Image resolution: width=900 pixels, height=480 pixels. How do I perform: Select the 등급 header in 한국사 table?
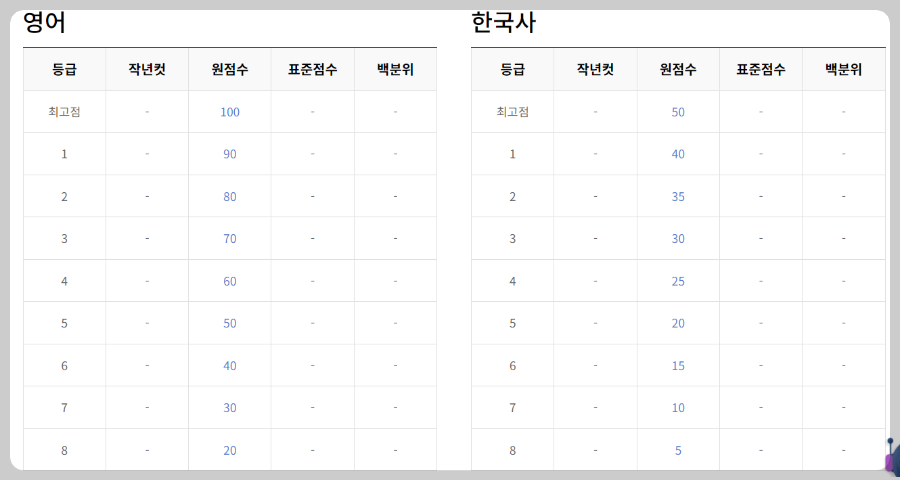tap(513, 70)
